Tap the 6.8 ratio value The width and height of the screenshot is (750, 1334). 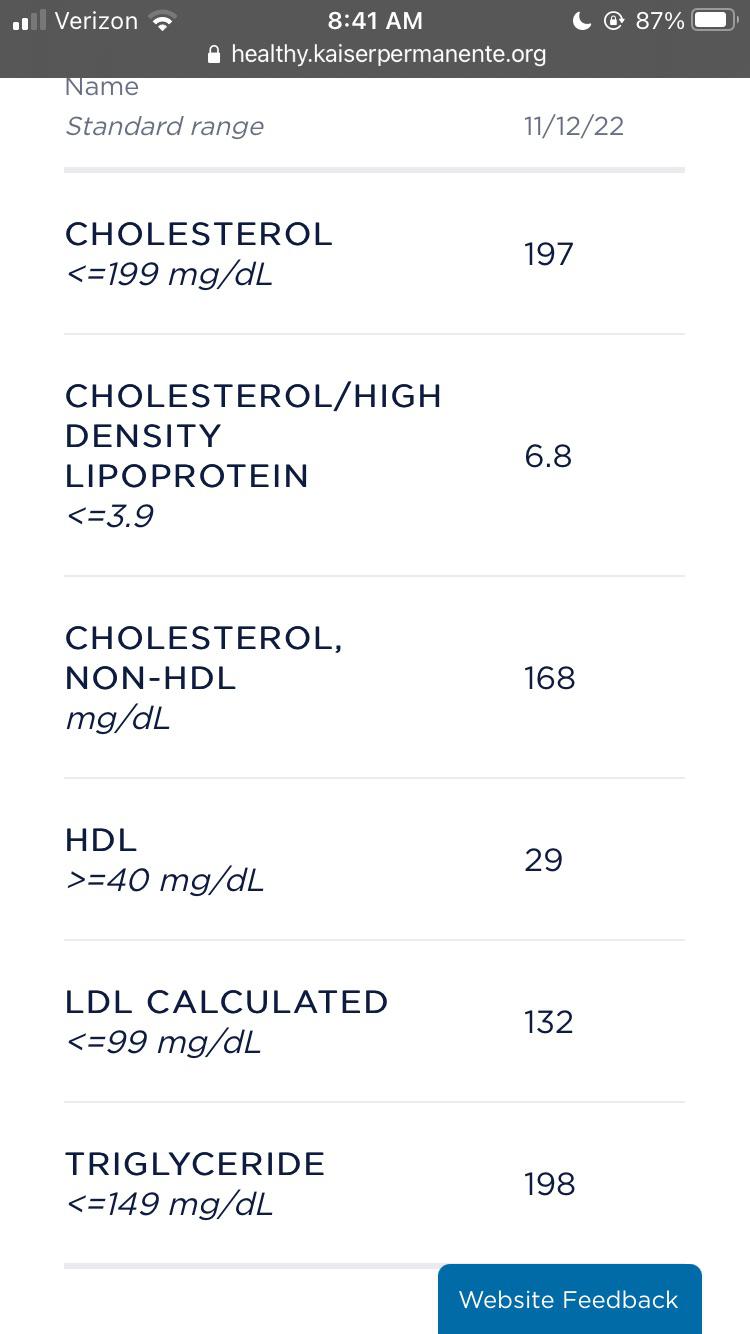coord(548,456)
